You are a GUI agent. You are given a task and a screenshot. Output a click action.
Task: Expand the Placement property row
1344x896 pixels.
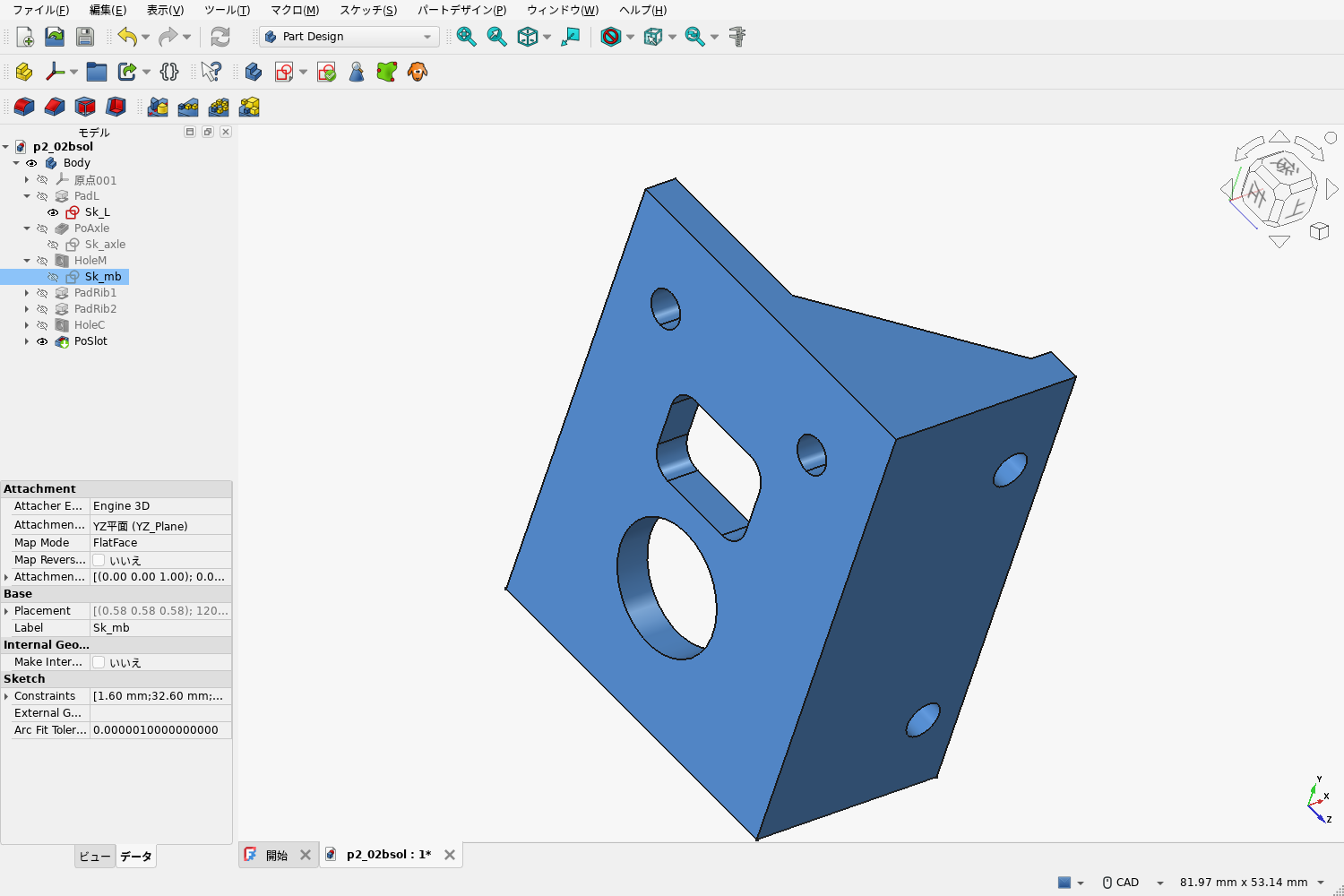6,611
